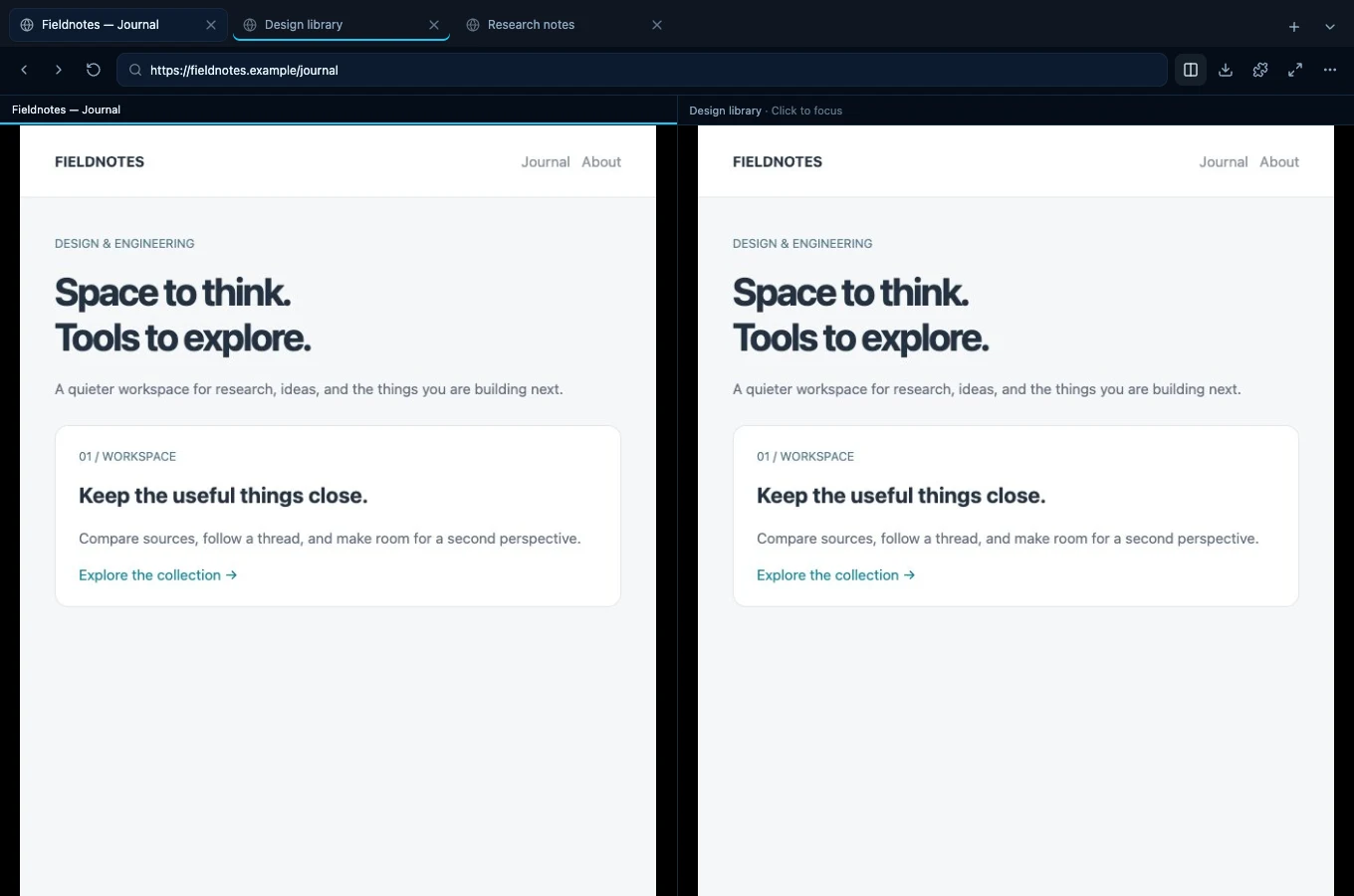Open the extensions puzzle icon

[x=1260, y=70]
